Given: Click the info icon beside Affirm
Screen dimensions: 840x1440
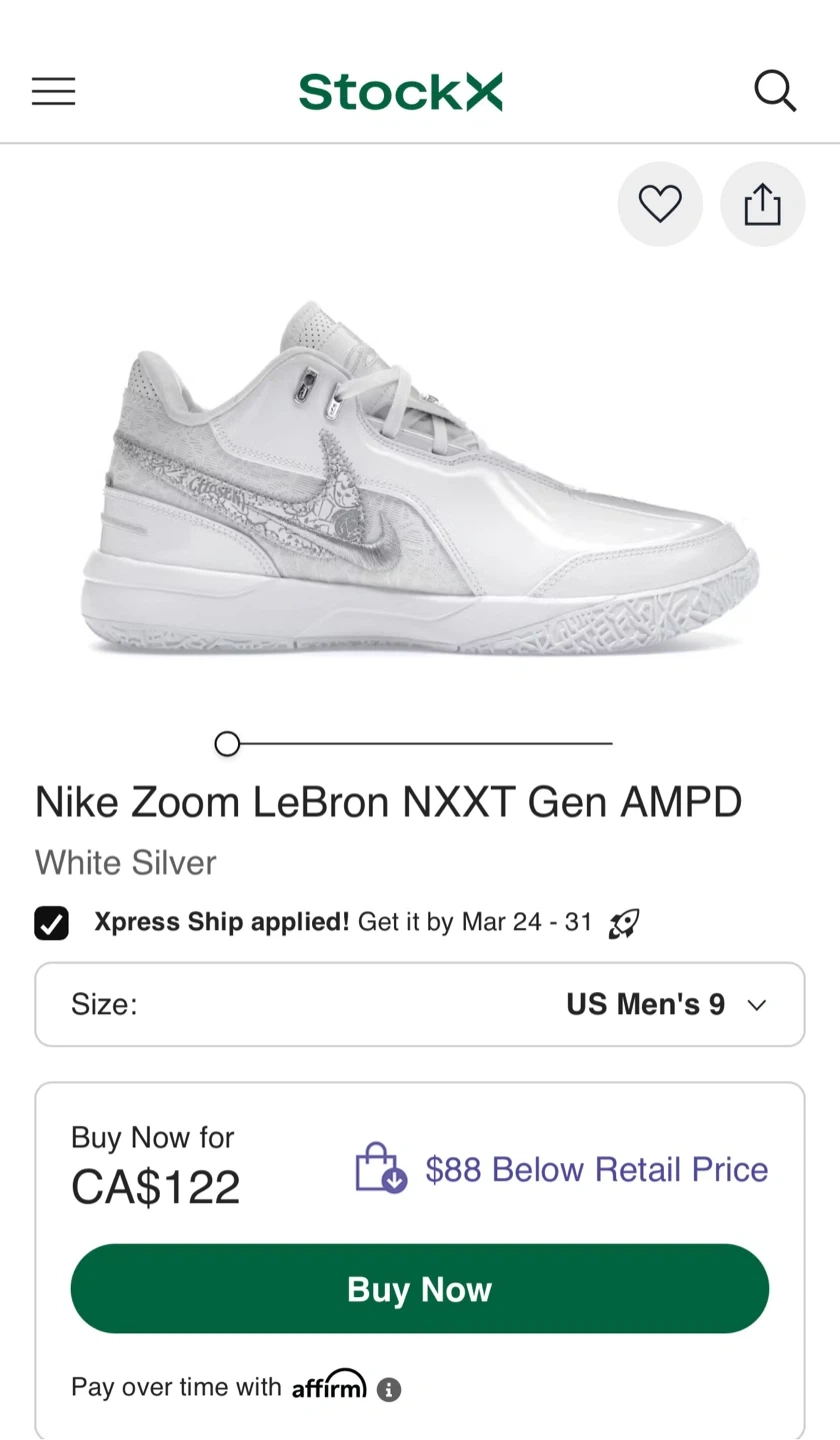Looking at the screenshot, I should point(389,1389).
